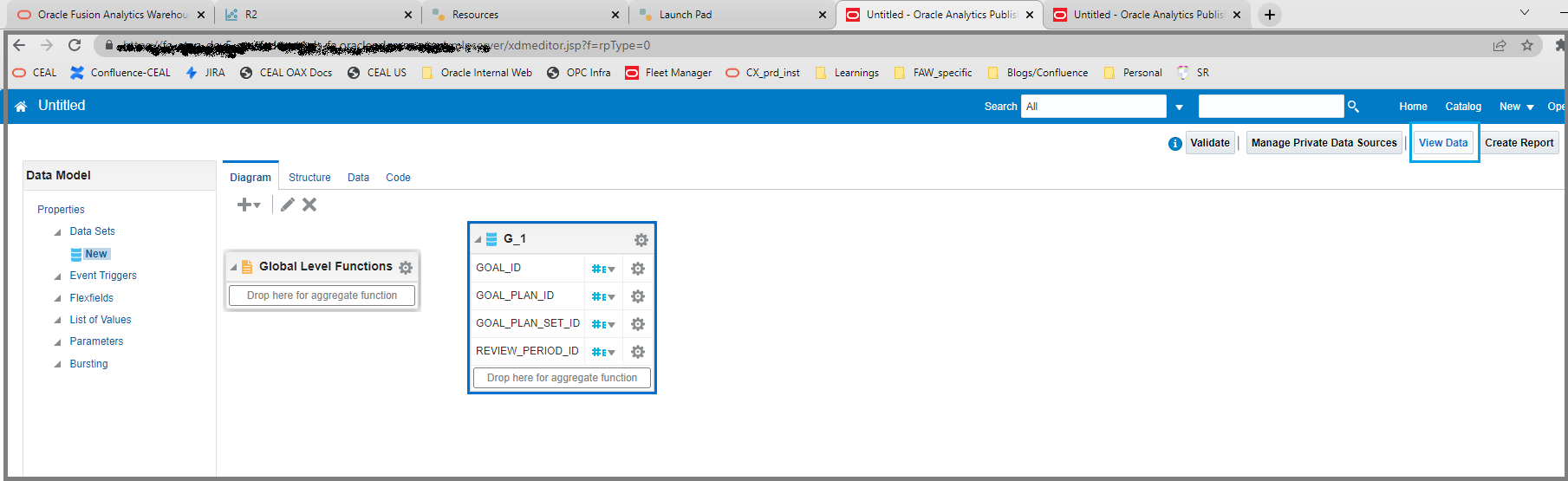Open the JIRA bookmark
This screenshot has height=481, width=1568.
pos(205,73)
